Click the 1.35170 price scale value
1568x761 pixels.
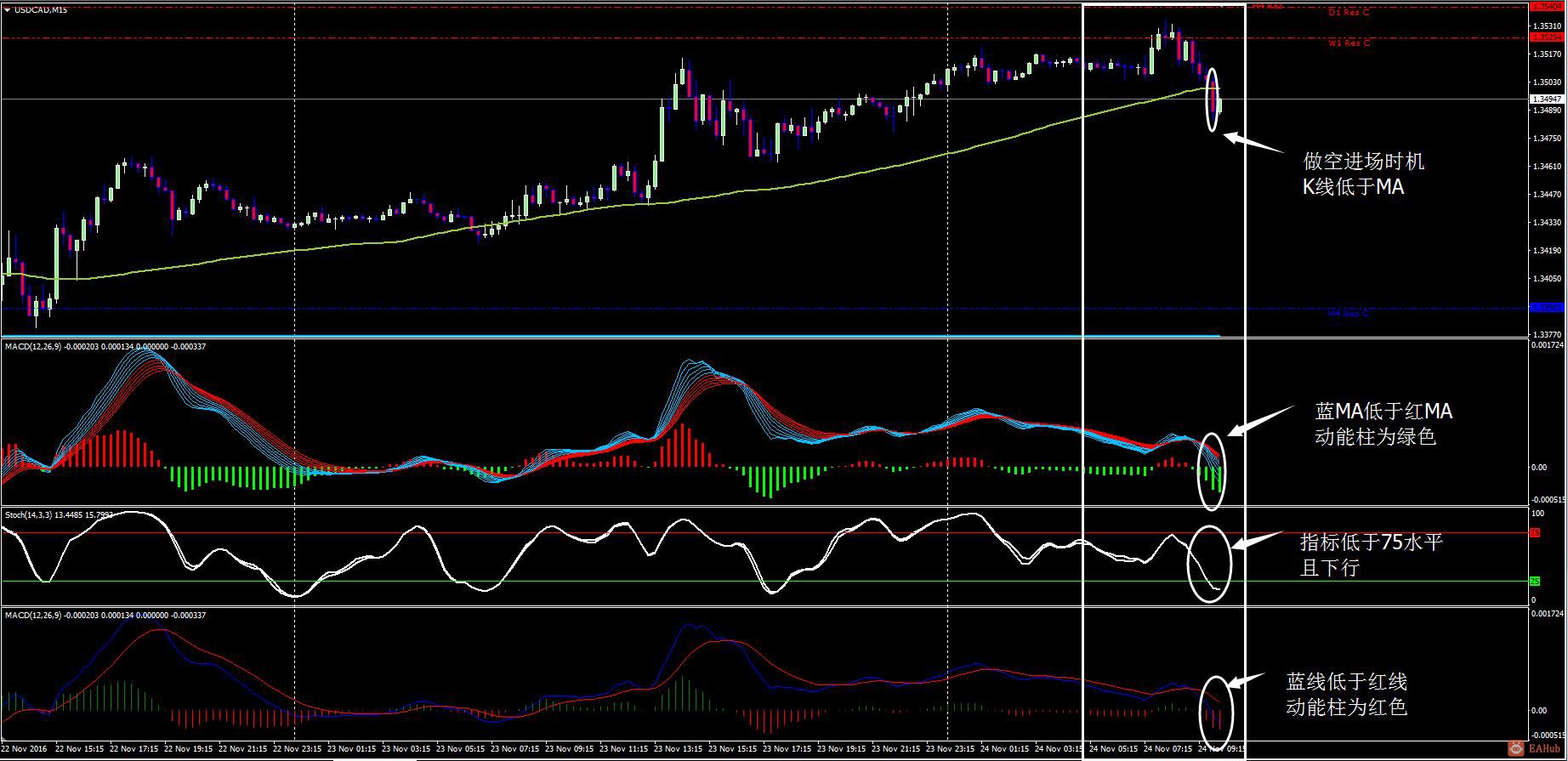[1546, 54]
